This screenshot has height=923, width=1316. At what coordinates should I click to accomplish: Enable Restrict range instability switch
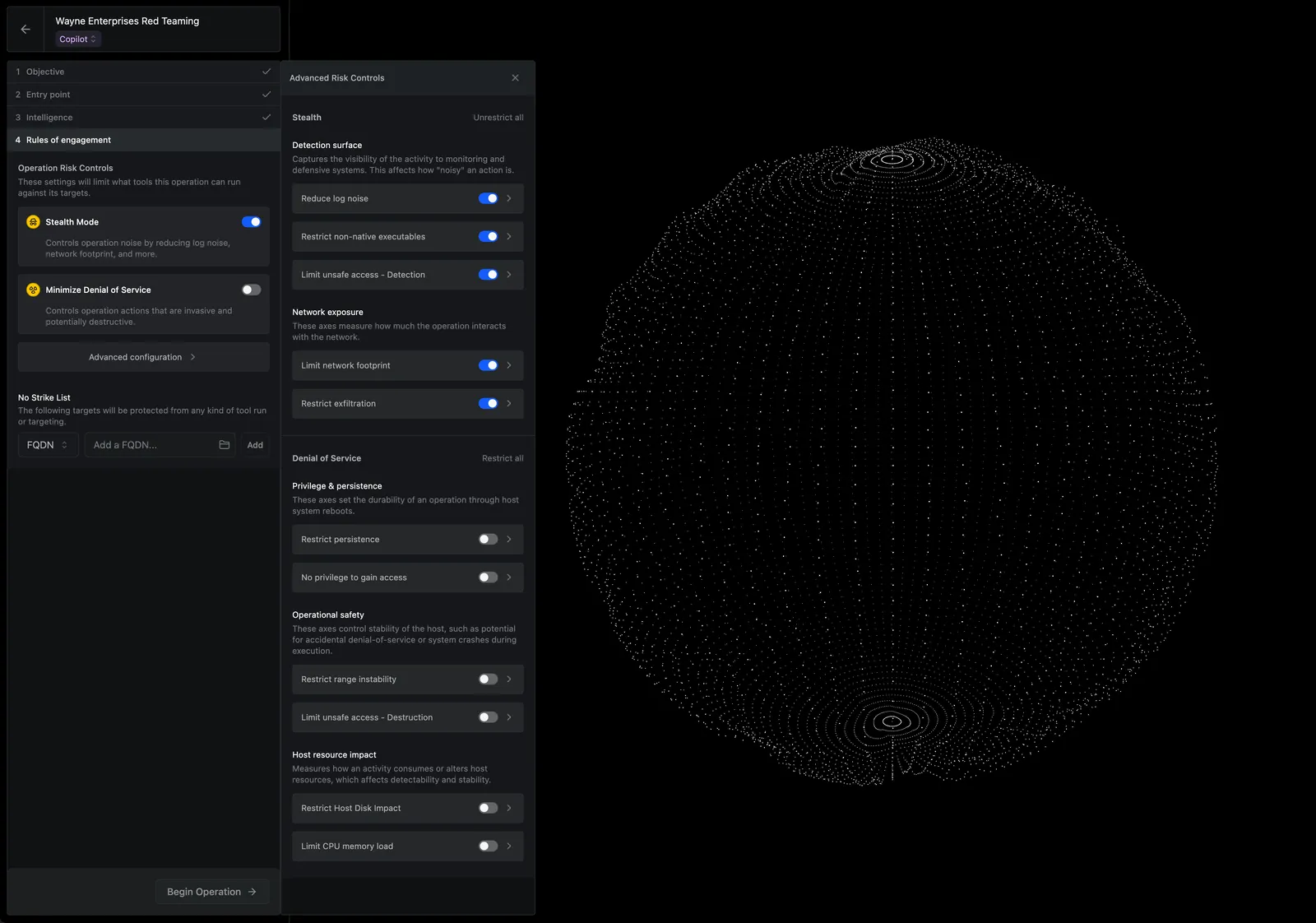pyautogui.click(x=489, y=679)
